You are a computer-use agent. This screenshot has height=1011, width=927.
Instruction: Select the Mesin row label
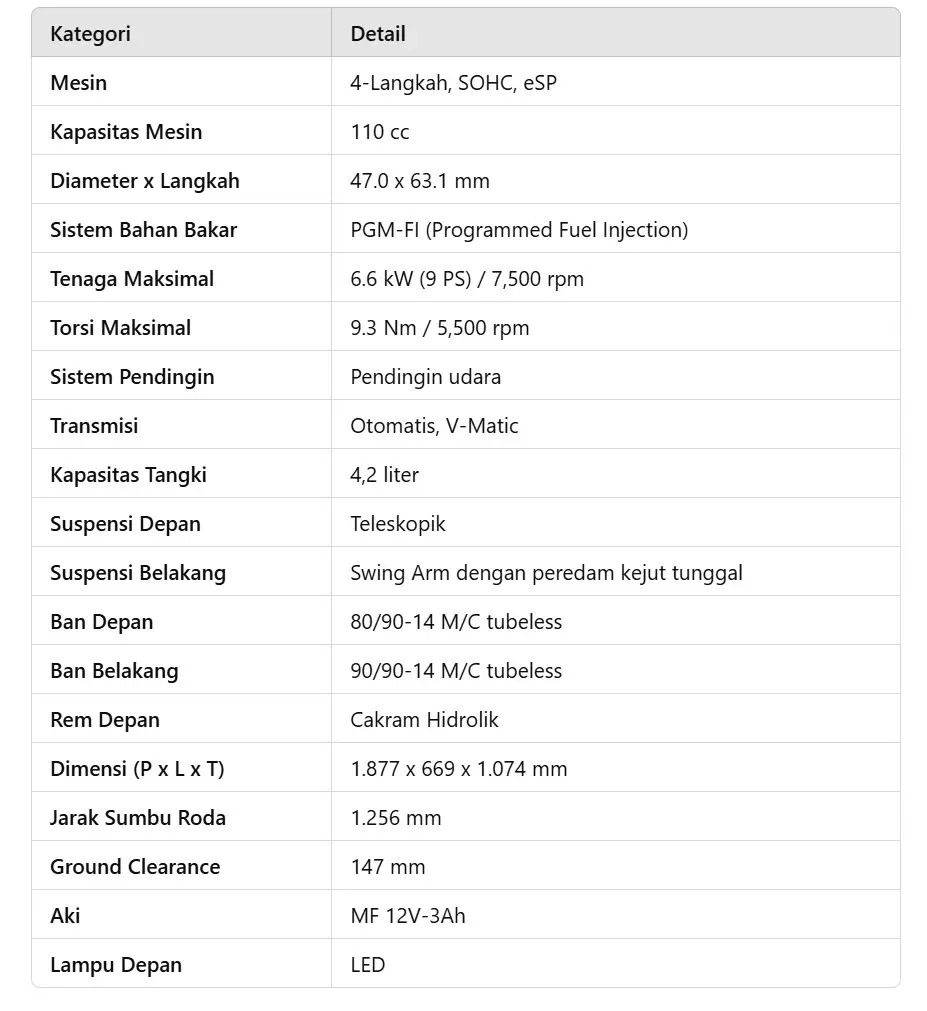[78, 83]
